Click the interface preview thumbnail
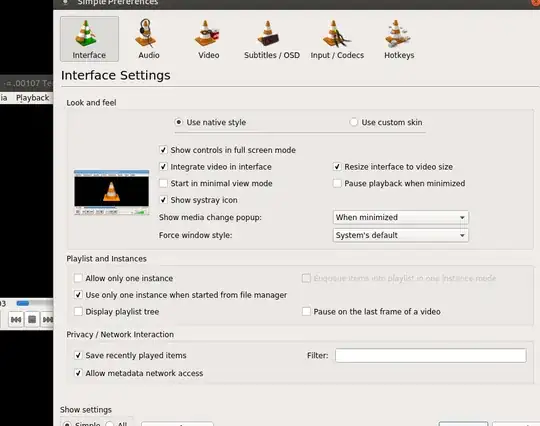This screenshot has height=426, width=540. [x=112, y=192]
